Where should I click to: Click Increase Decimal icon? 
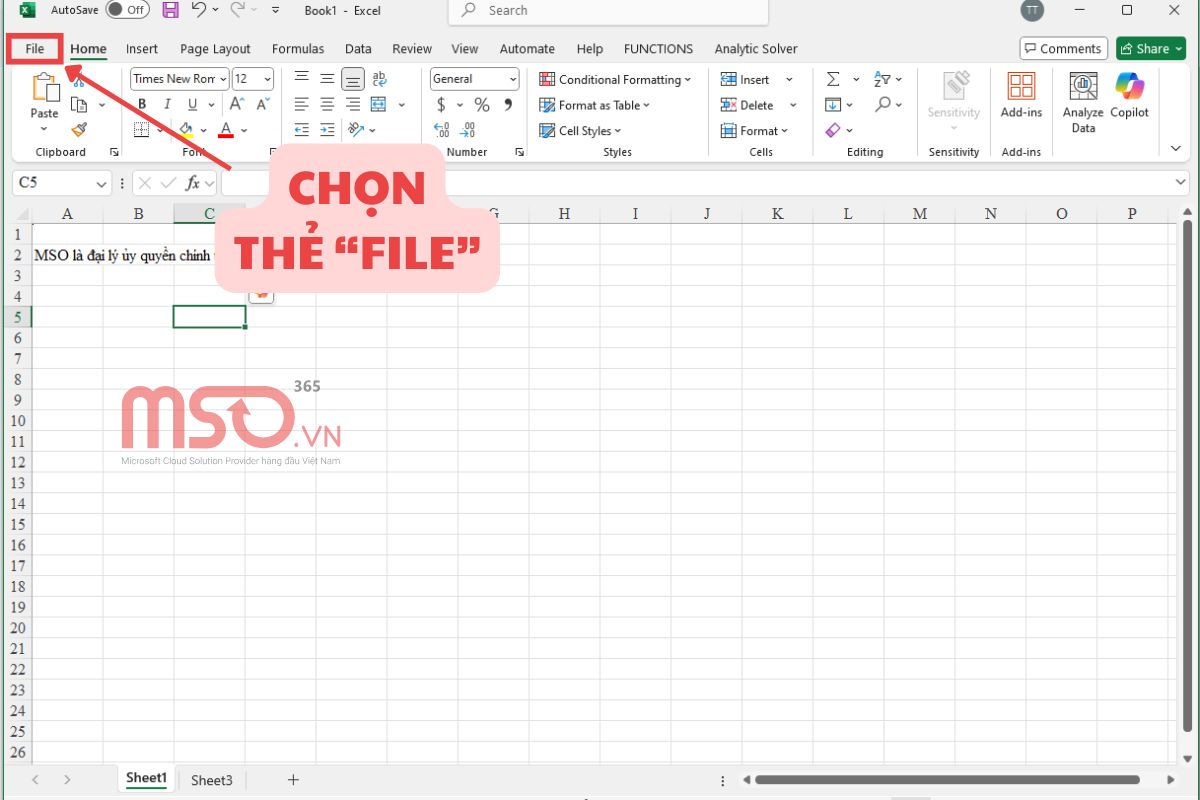point(441,130)
